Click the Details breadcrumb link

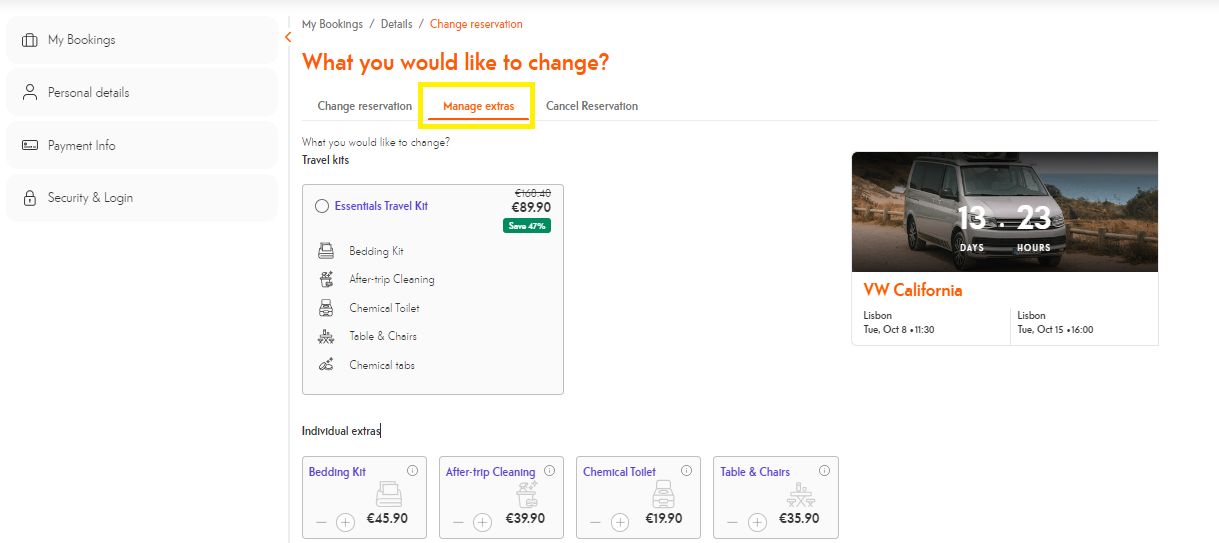(397, 24)
